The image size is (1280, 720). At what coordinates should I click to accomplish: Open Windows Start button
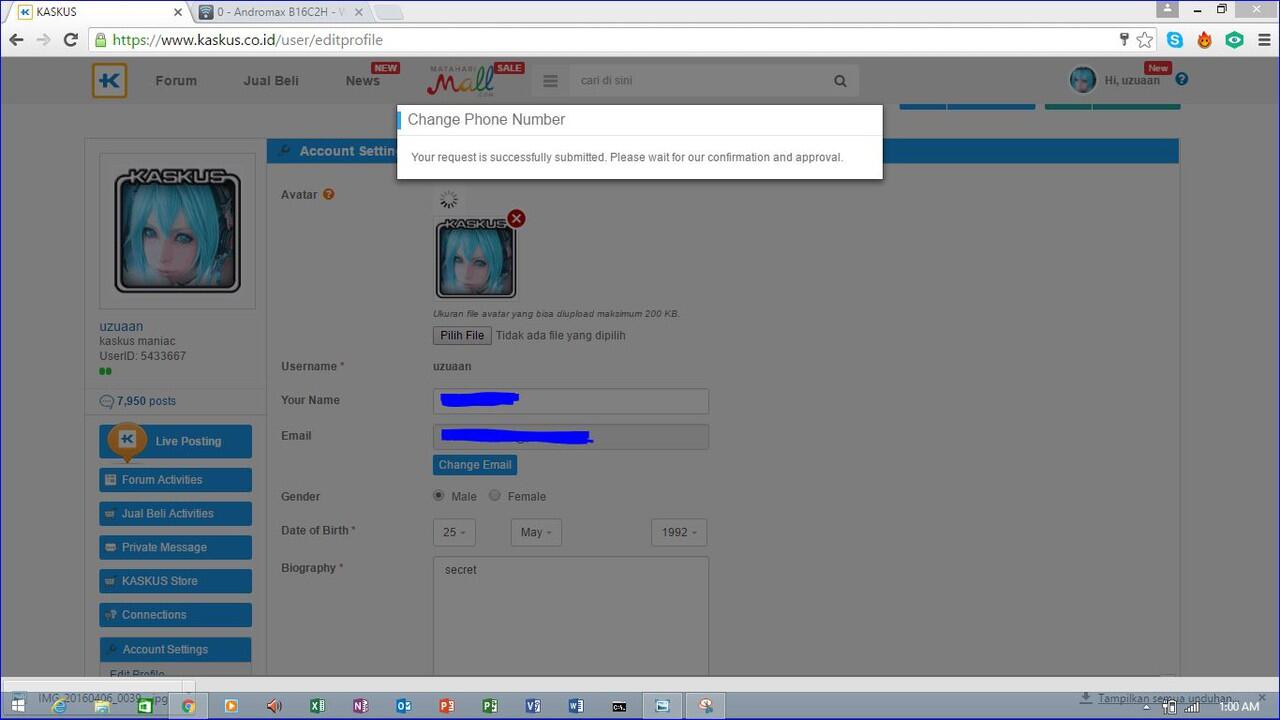tap(17, 705)
